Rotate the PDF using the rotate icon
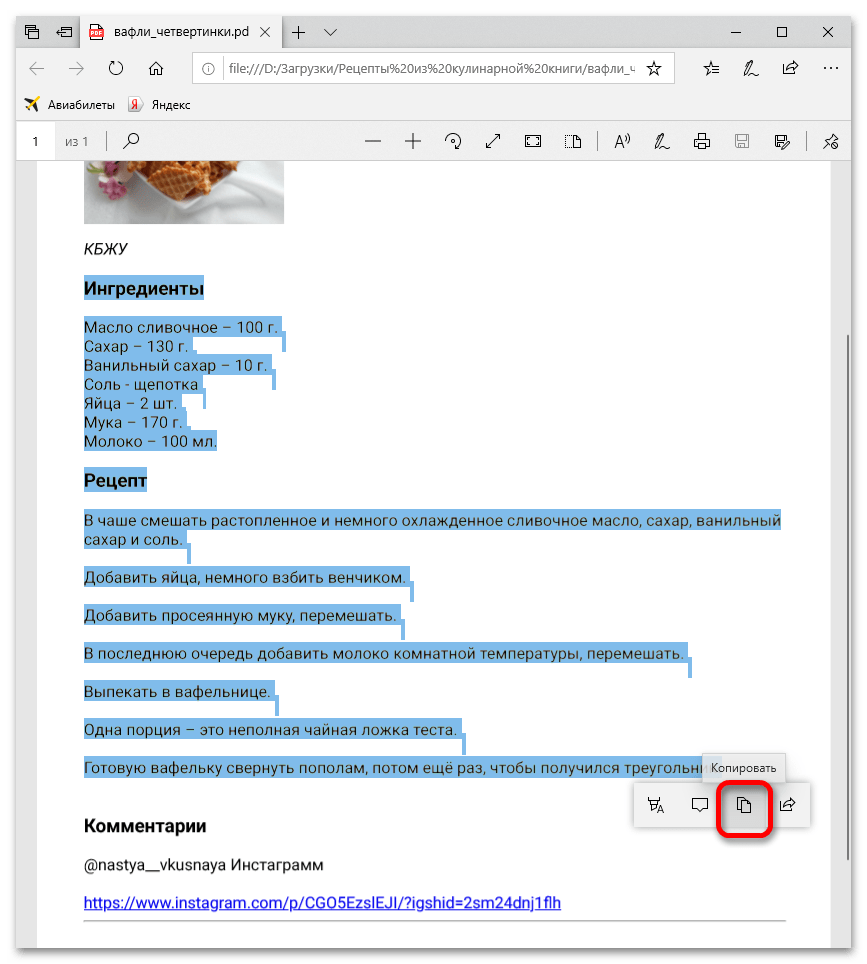 453,141
